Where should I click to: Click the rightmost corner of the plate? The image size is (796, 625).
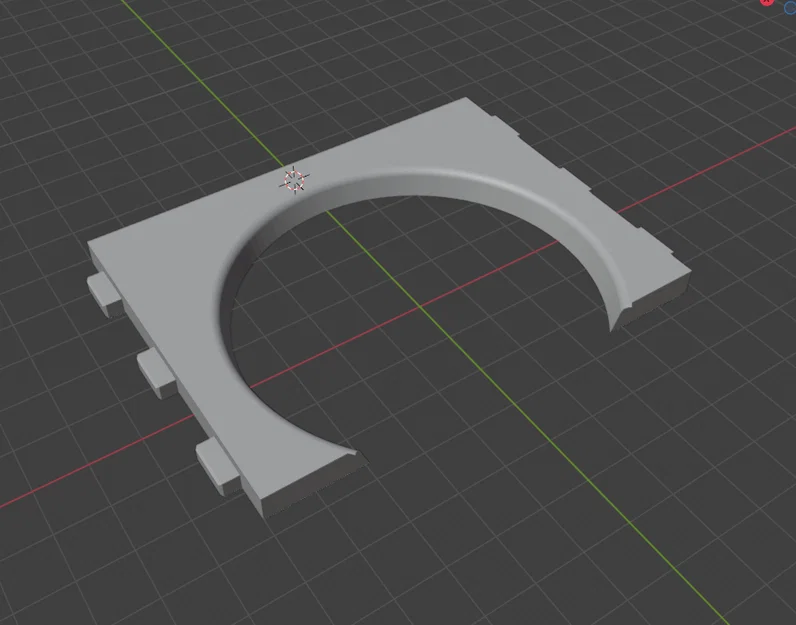(x=689, y=275)
